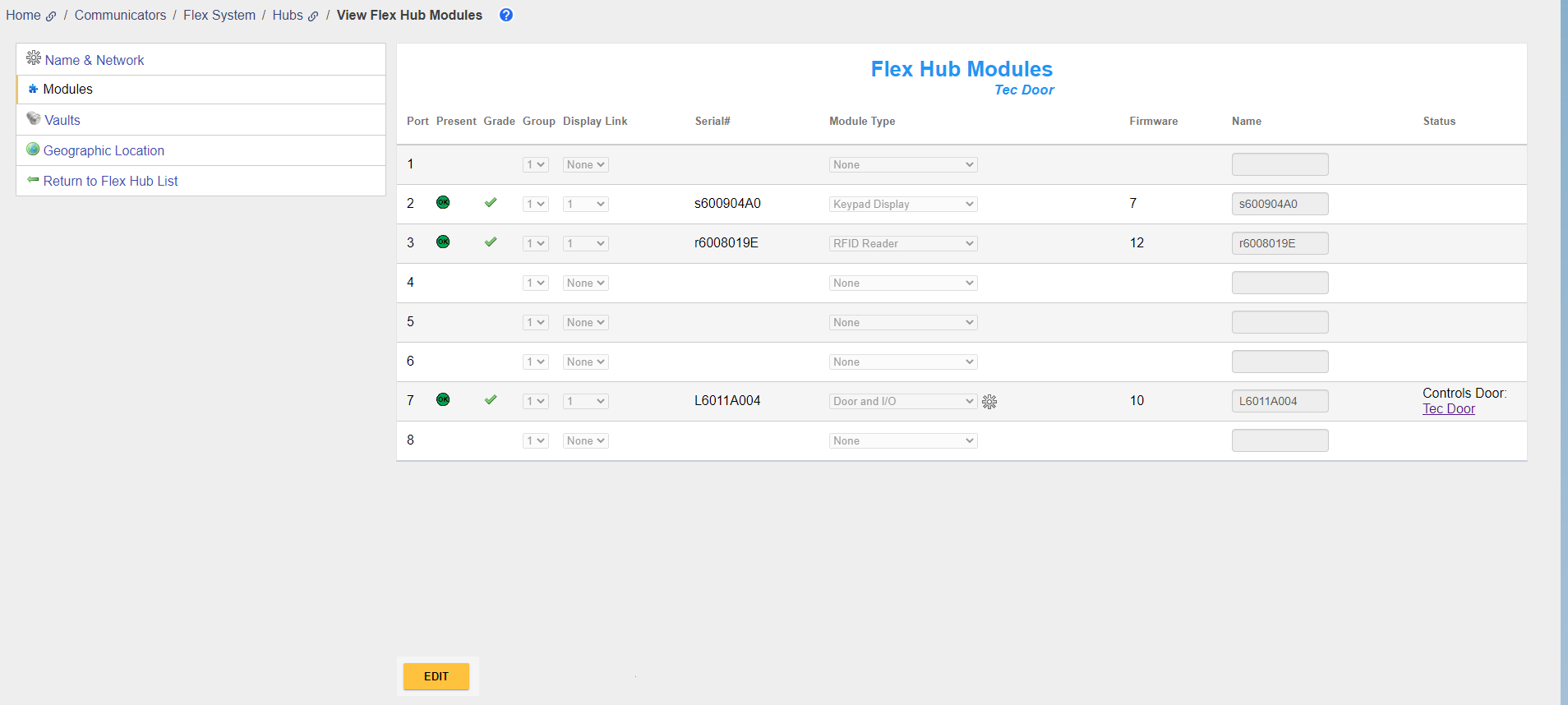
Task: Click the link icon next to Home breadcrumb
Action: [x=51, y=16]
